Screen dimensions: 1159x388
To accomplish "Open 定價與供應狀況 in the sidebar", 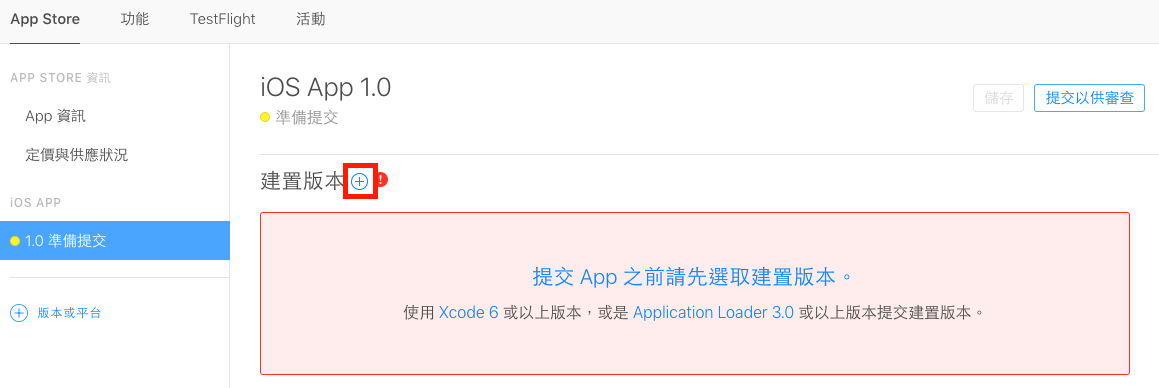I will [76, 155].
